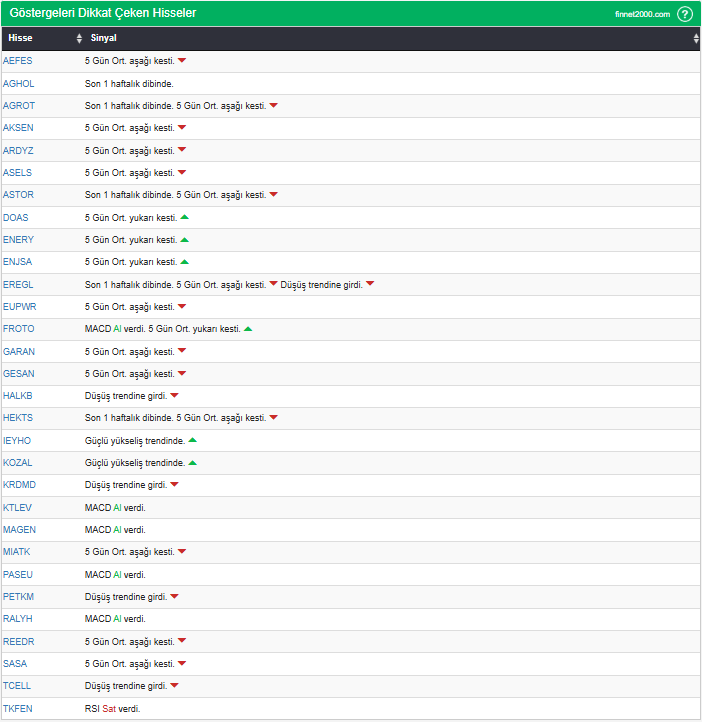Screen dimensions: 702x722
Task: Open GARAN stock link
Action: (19, 352)
